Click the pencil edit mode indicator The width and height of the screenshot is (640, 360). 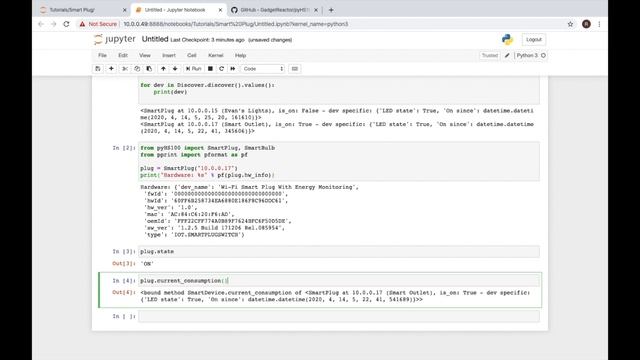(507, 56)
